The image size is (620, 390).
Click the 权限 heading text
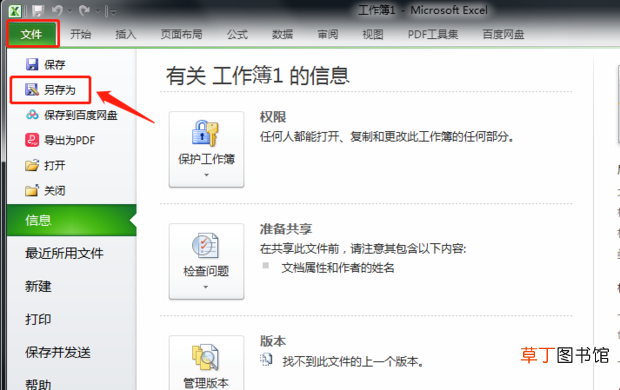pyautogui.click(x=273, y=117)
